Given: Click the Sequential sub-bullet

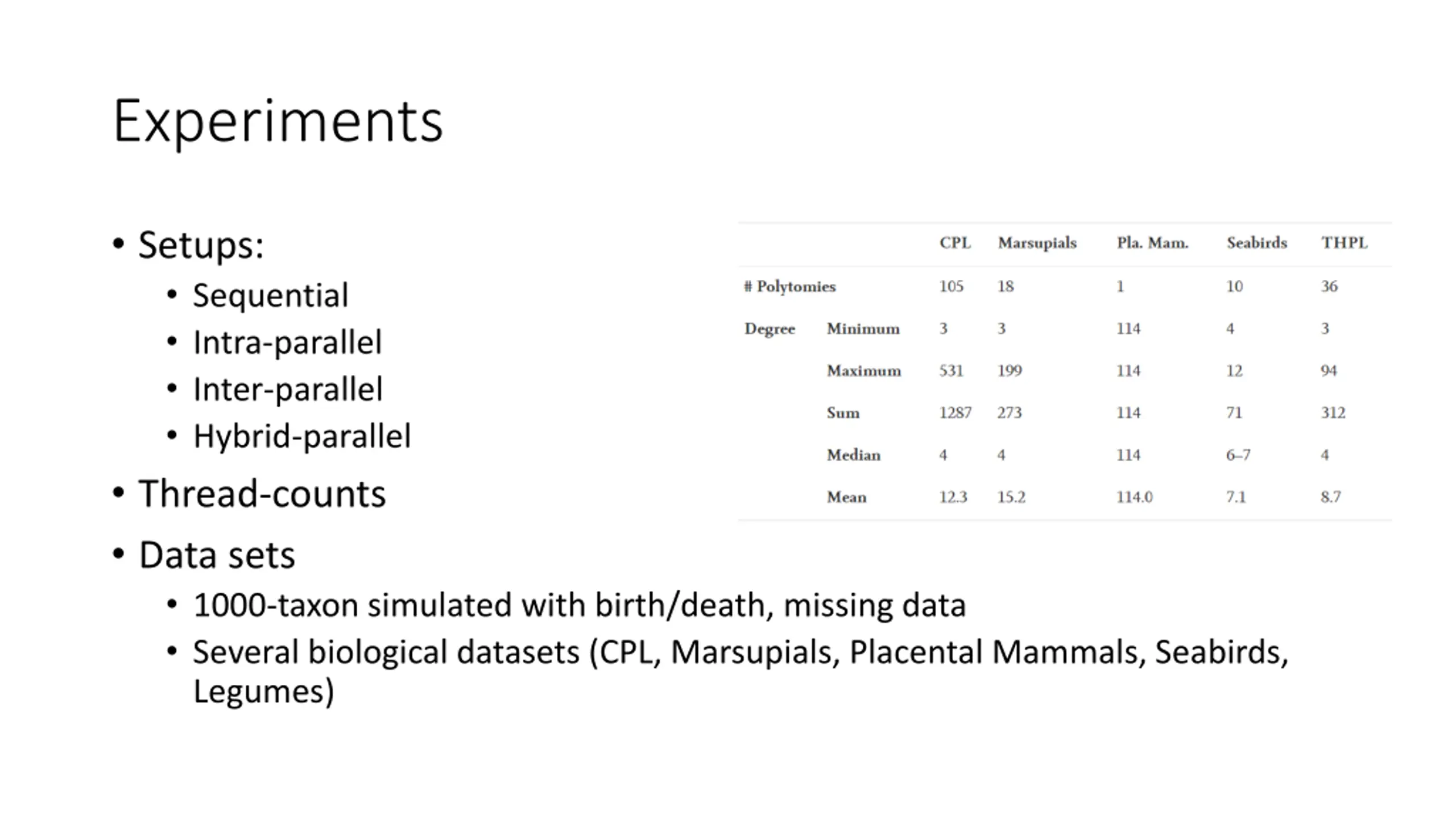Looking at the screenshot, I should (x=270, y=295).
